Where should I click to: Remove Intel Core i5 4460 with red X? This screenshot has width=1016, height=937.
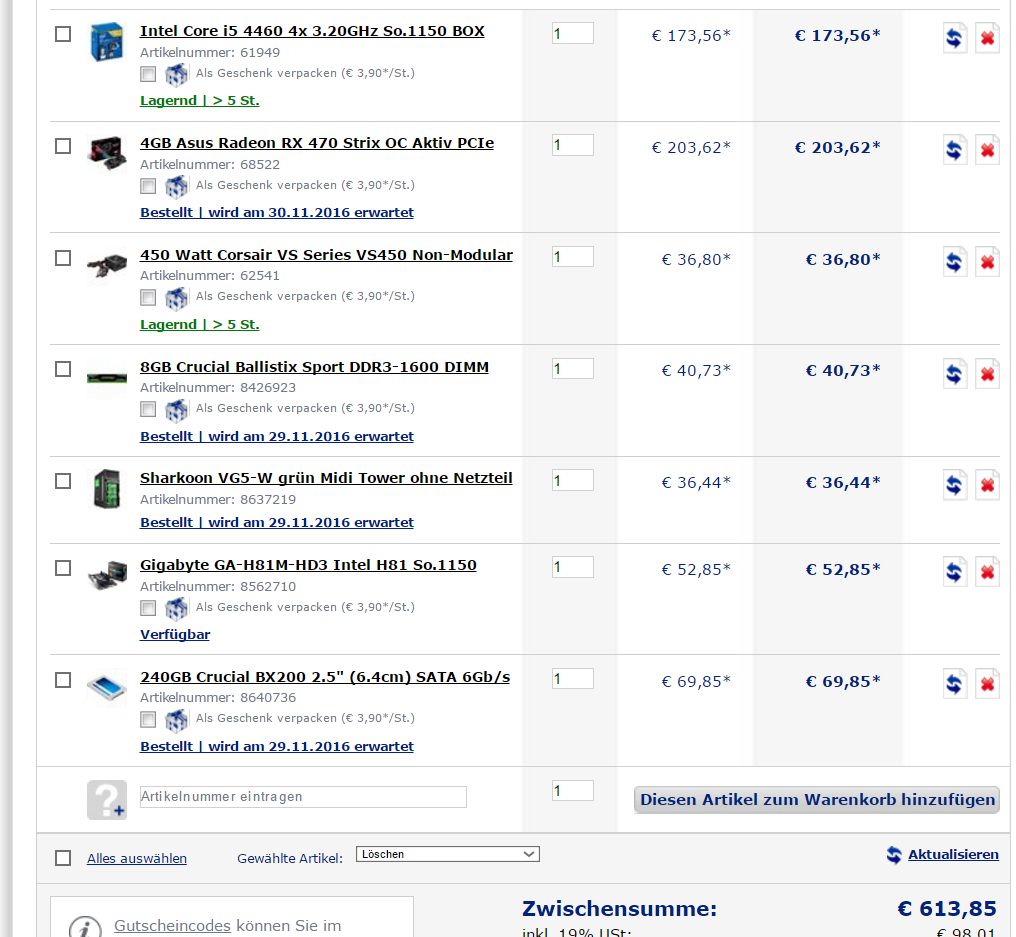pyautogui.click(x=987, y=38)
